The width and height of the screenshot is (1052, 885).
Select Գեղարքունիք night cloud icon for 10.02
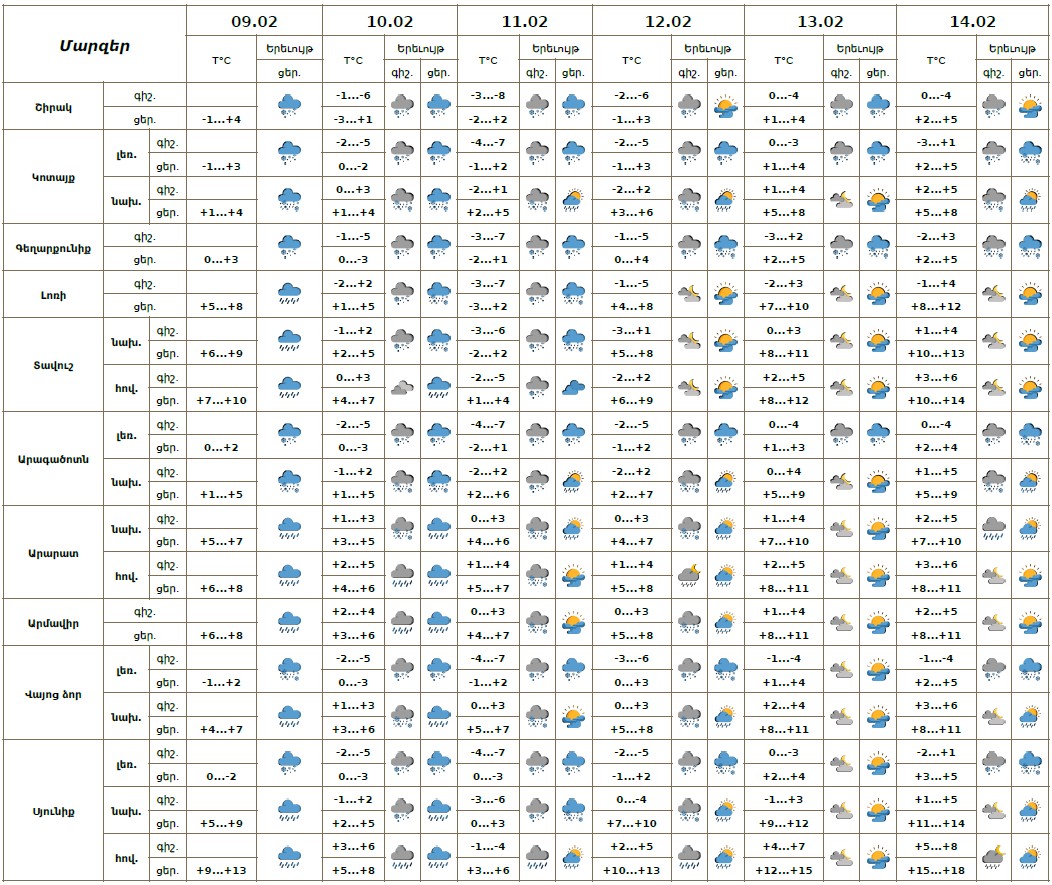click(x=402, y=247)
